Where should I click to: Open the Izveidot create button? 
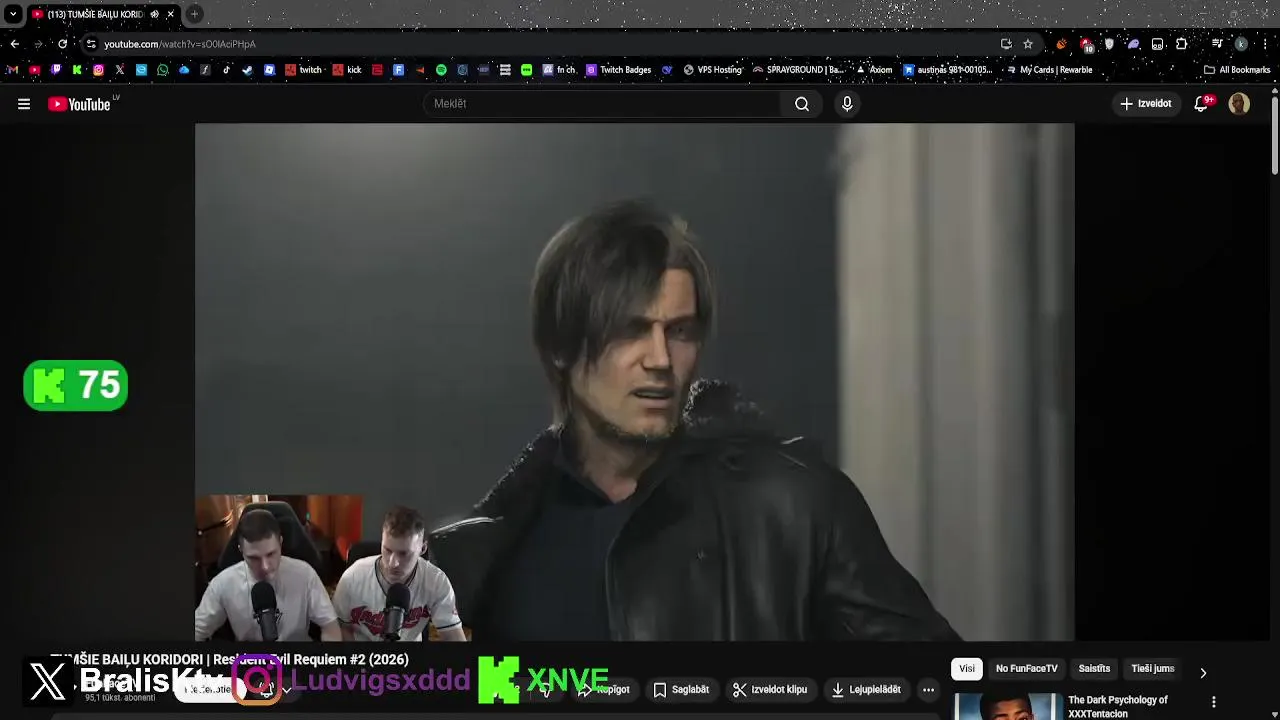point(1146,104)
